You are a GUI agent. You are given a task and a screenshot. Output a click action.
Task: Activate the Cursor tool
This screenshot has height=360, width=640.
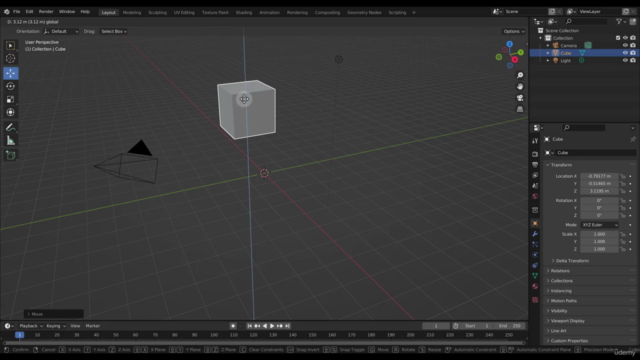click(11, 58)
